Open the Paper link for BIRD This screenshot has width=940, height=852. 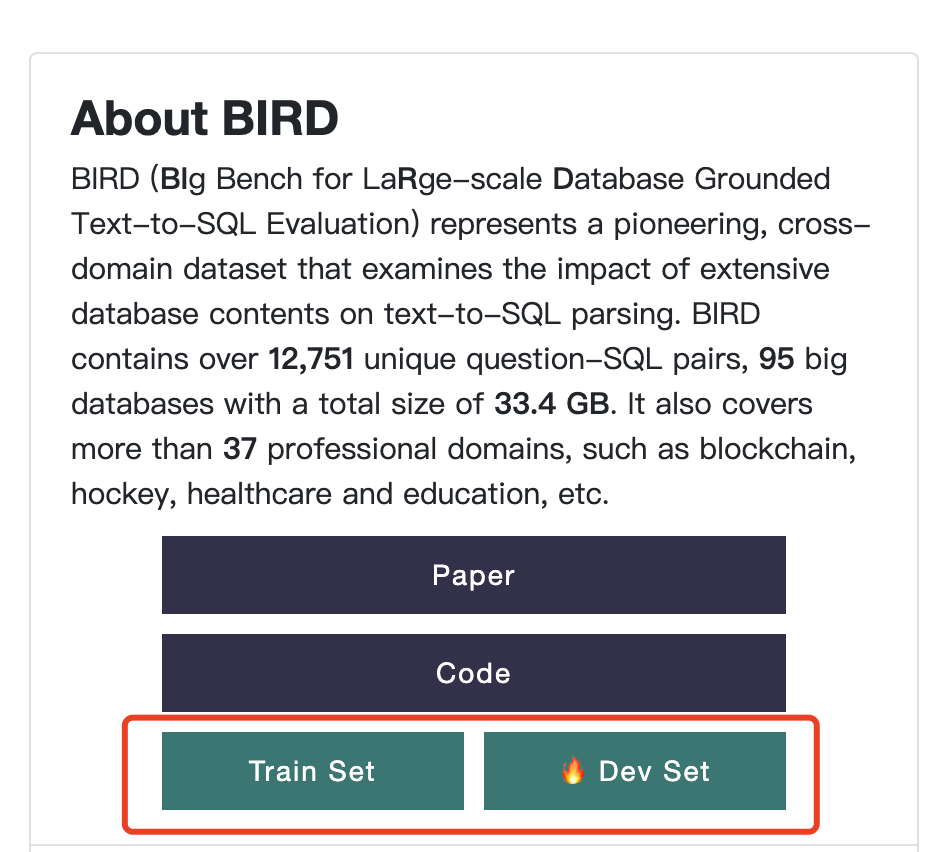[473, 575]
